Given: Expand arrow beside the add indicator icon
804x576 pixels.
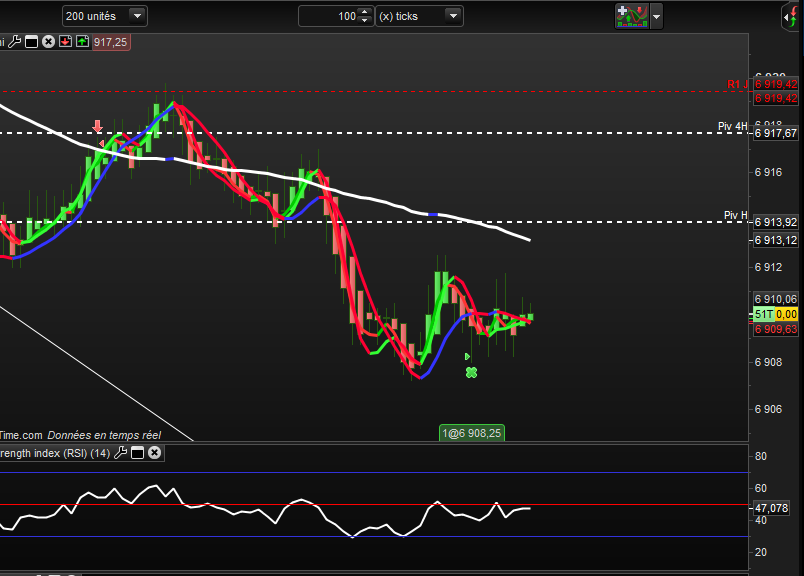Looking at the screenshot, I should pos(656,16).
